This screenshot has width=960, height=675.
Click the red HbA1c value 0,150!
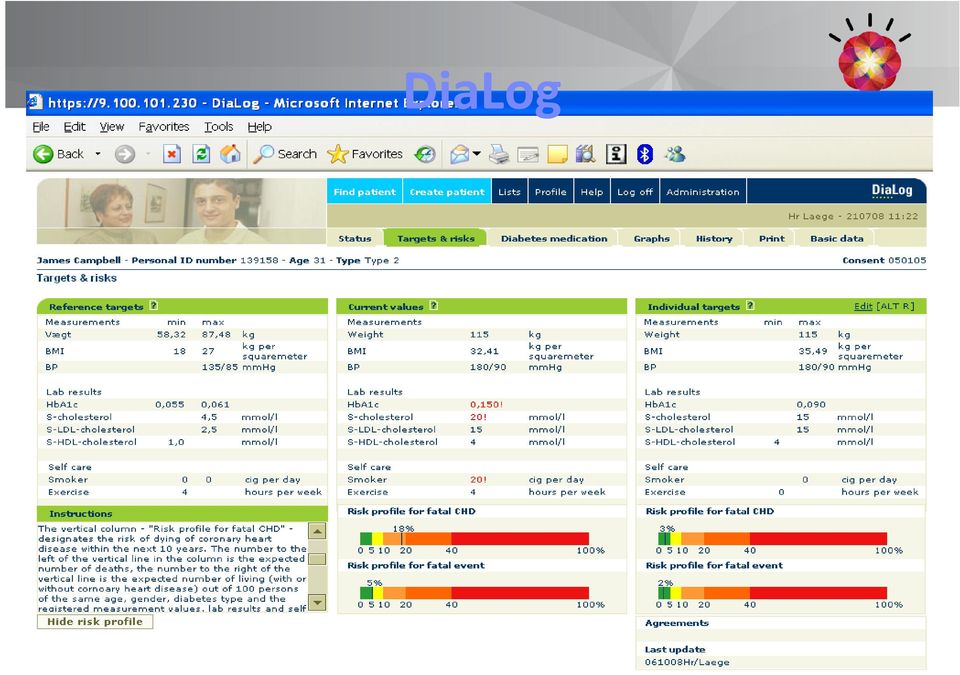click(x=487, y=404)
